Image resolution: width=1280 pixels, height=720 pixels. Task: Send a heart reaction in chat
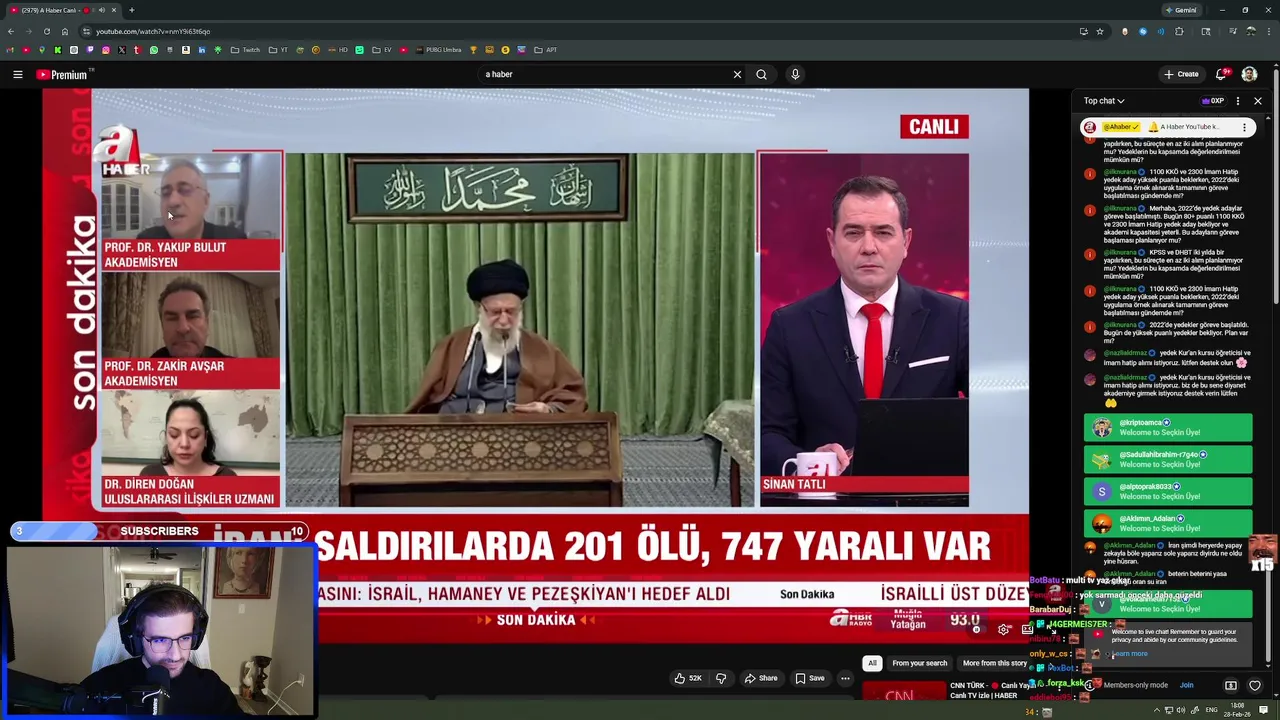[1255, 685]
